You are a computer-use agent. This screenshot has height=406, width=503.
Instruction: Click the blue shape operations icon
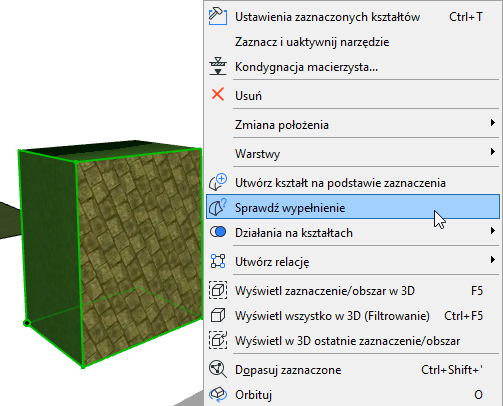pos(218,232)
